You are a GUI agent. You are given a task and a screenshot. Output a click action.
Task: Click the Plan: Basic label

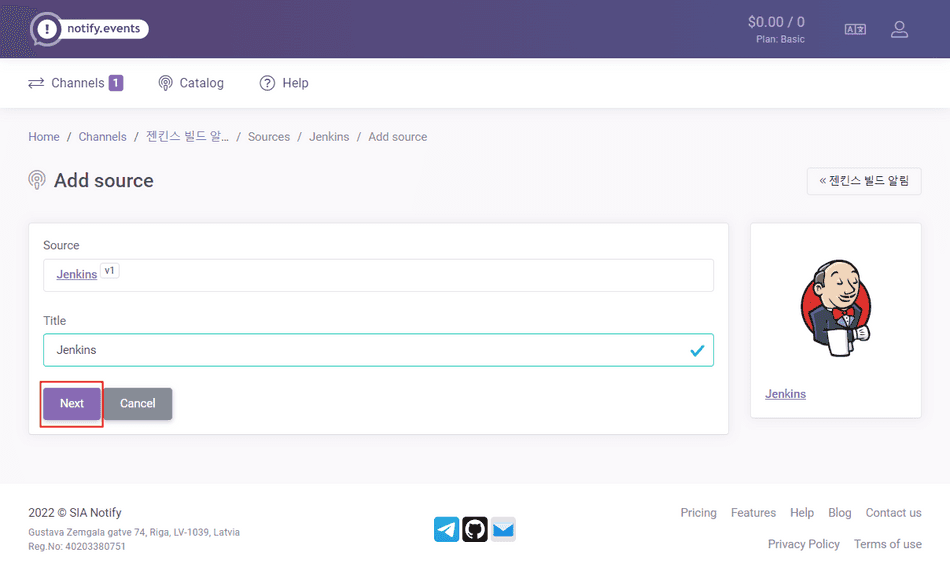(780, 39)
